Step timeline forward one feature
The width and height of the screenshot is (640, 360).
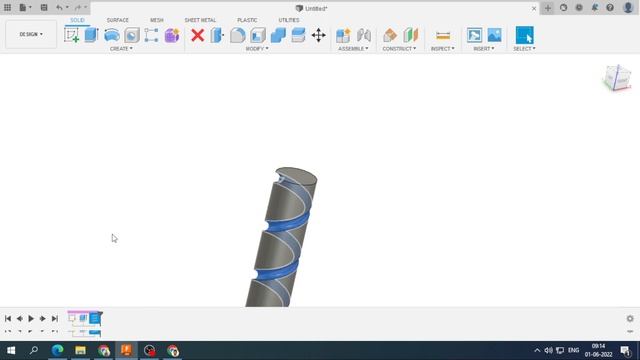[42, 318]
